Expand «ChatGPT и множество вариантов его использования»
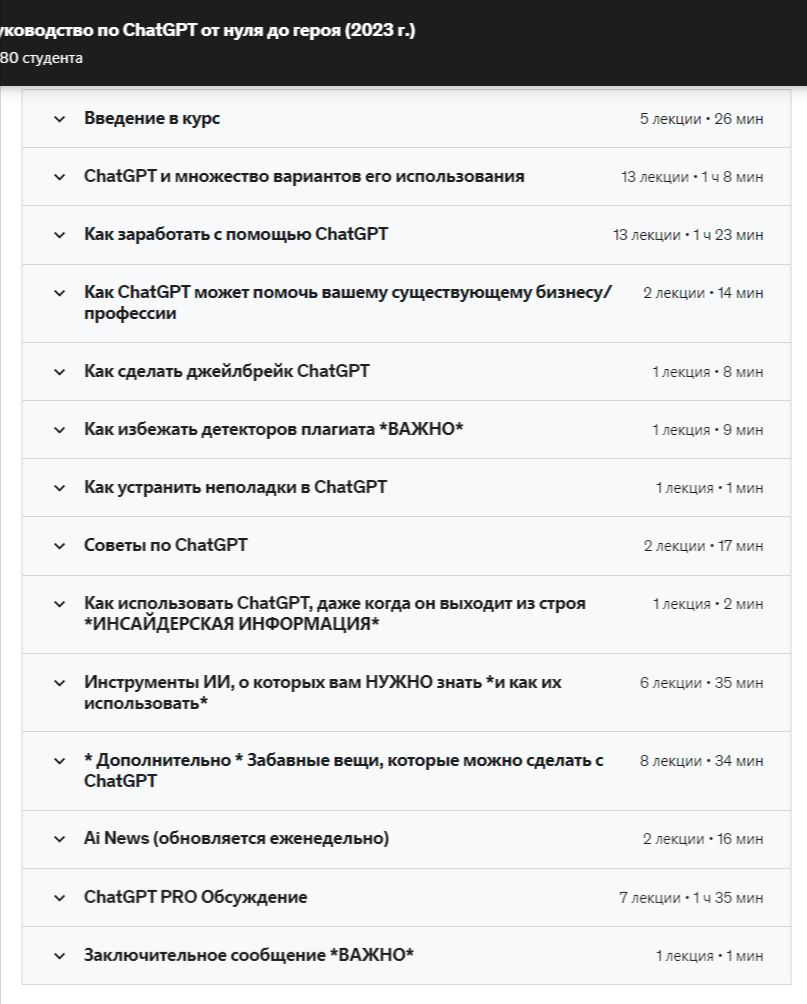 [x=60, y=176]
